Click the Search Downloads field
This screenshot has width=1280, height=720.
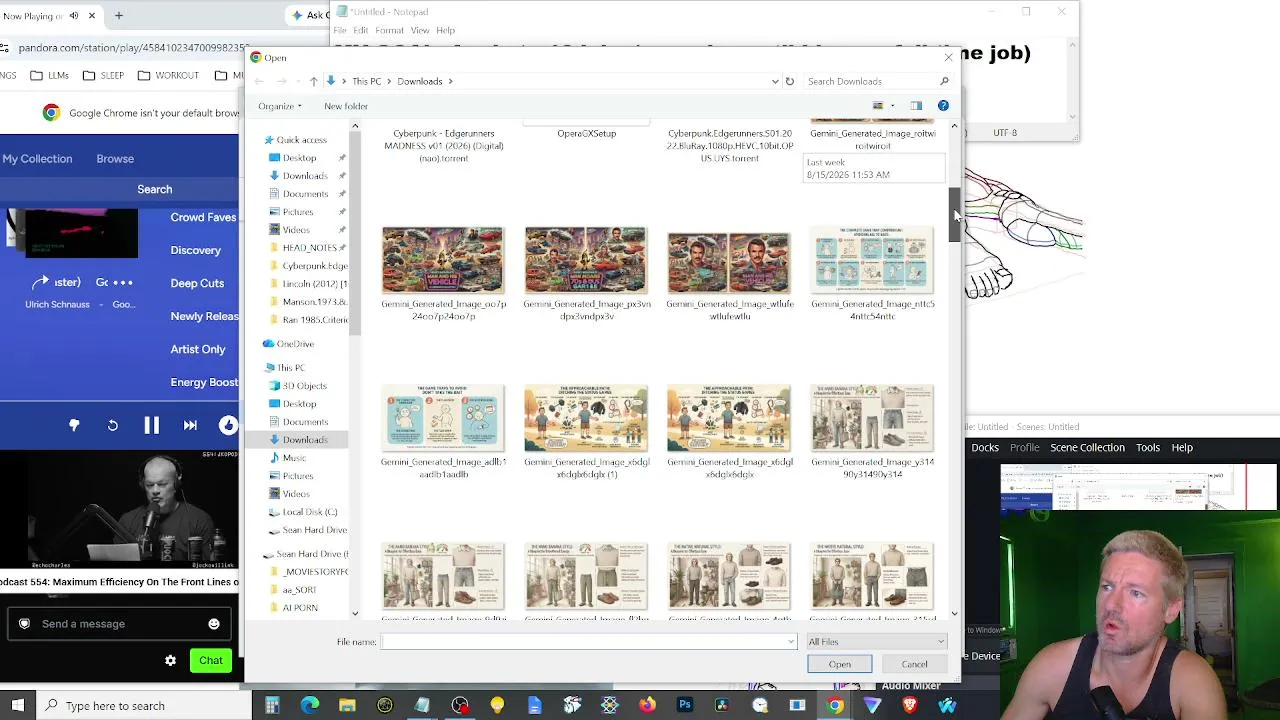point(870,81)
